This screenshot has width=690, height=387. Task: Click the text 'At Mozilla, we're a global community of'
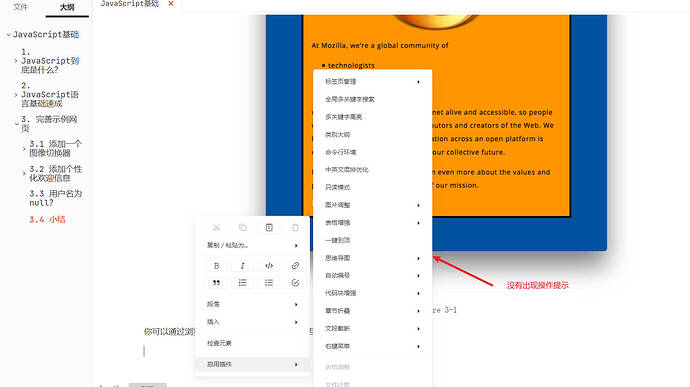[x=380, y=45]
